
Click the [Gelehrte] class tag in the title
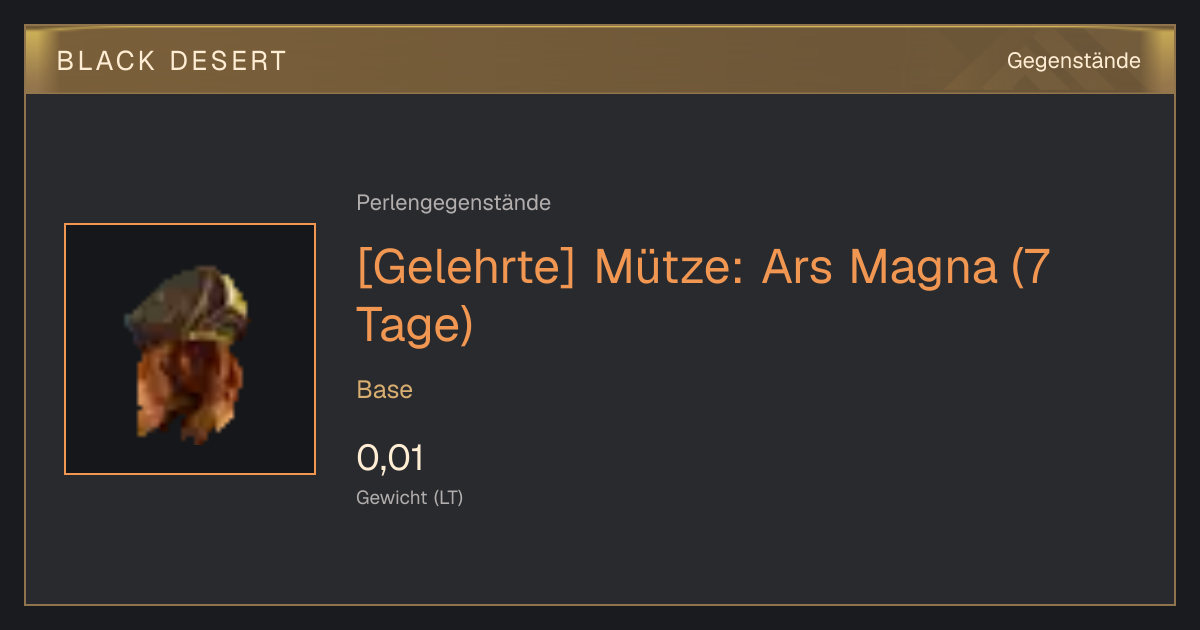[x=465, y=269]
